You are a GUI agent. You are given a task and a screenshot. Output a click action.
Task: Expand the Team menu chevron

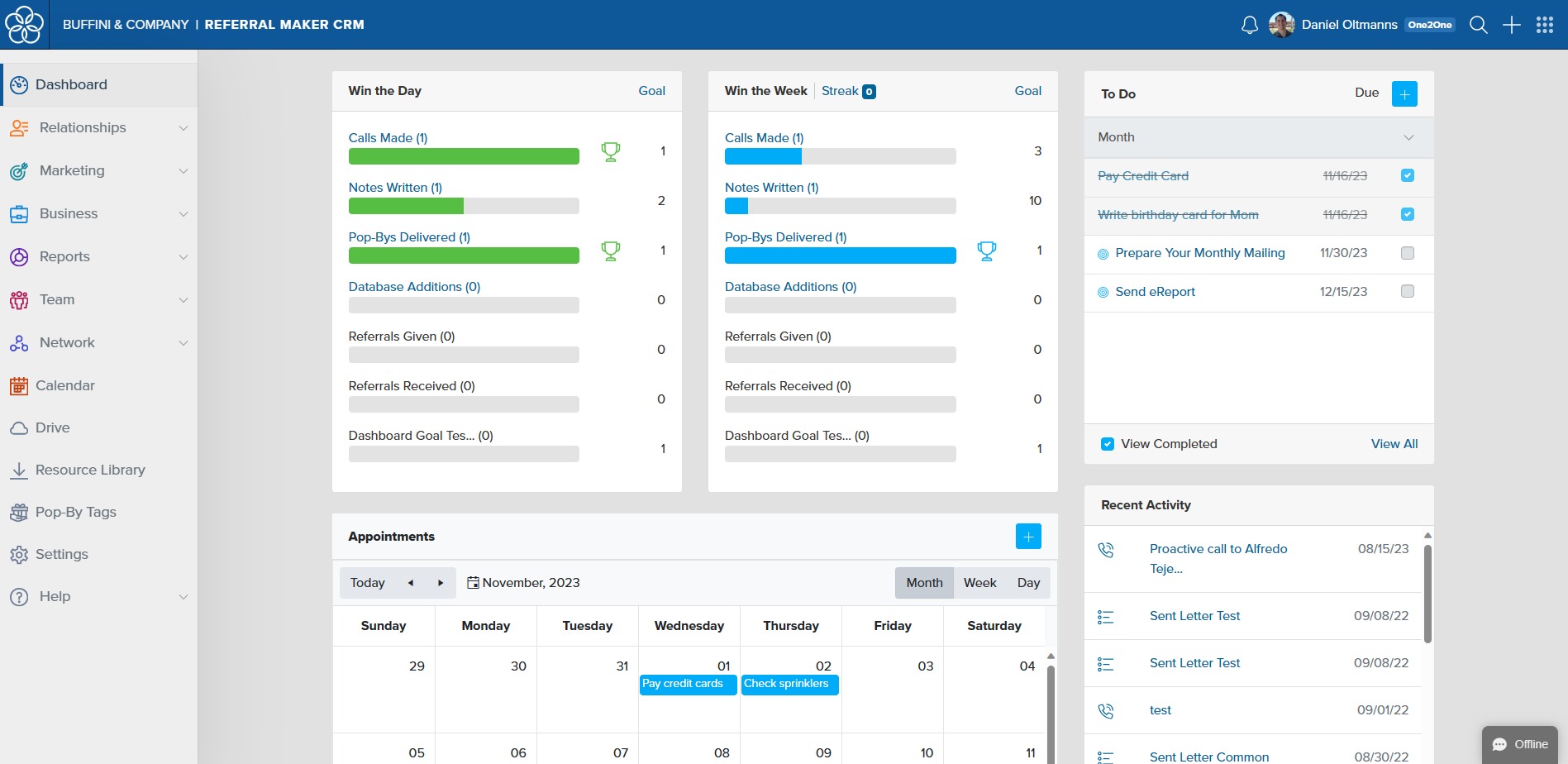(183, 300)
